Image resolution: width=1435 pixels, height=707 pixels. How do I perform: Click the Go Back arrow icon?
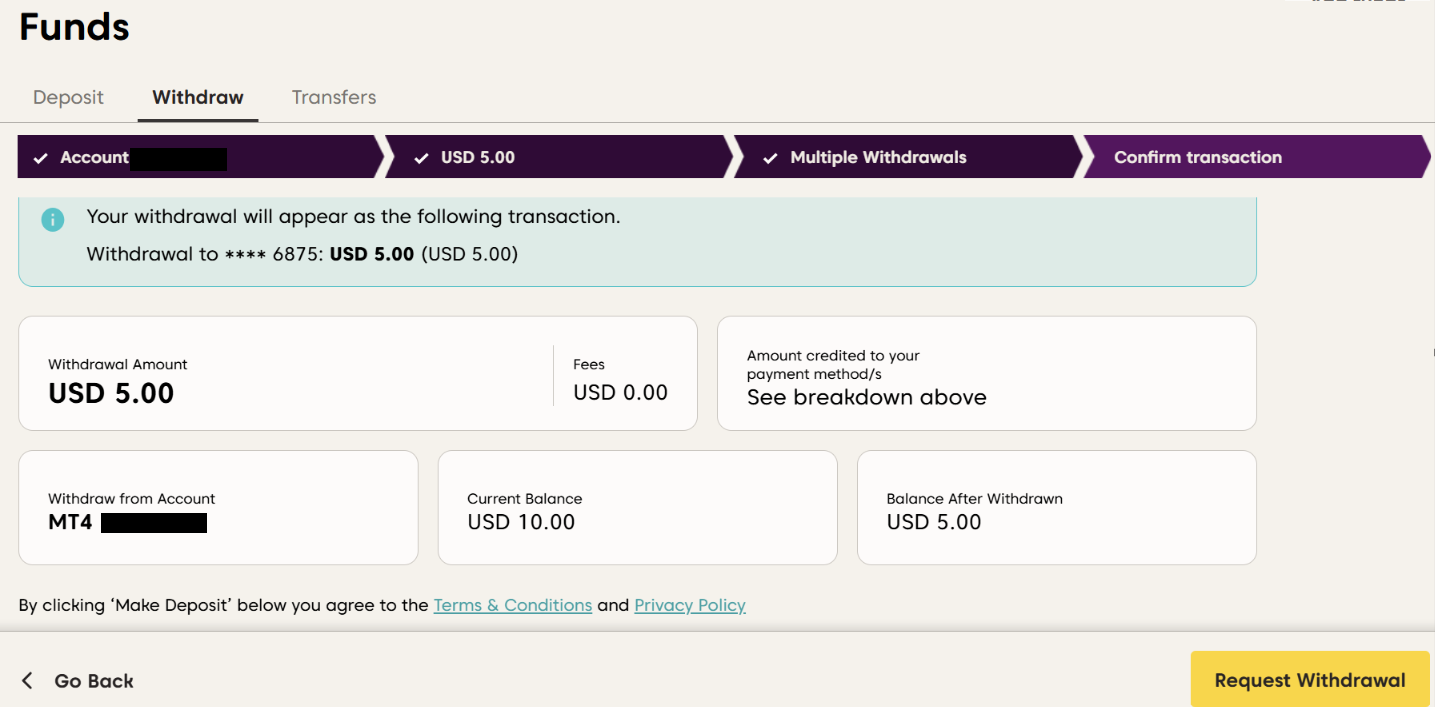coord(27,681)
